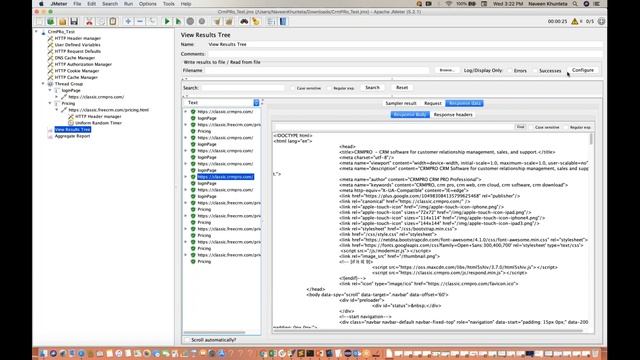Select Aggregate Report in the test plan
The height and width of the screenshot is (360, 640).
[x=72, y=136]
